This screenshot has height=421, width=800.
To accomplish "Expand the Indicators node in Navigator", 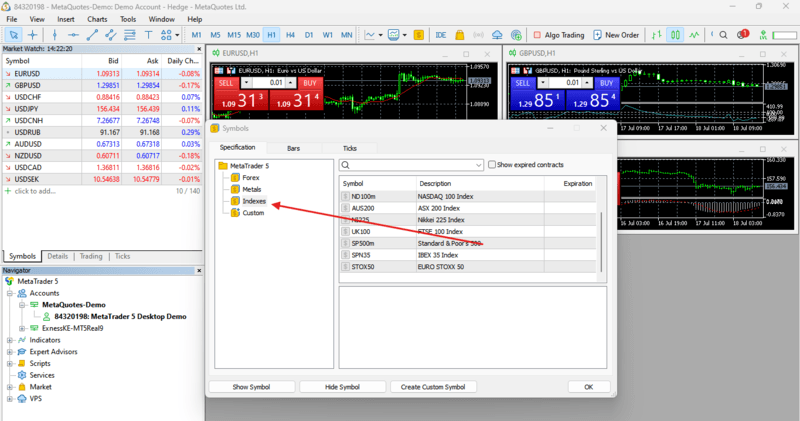I will [10, 340].
